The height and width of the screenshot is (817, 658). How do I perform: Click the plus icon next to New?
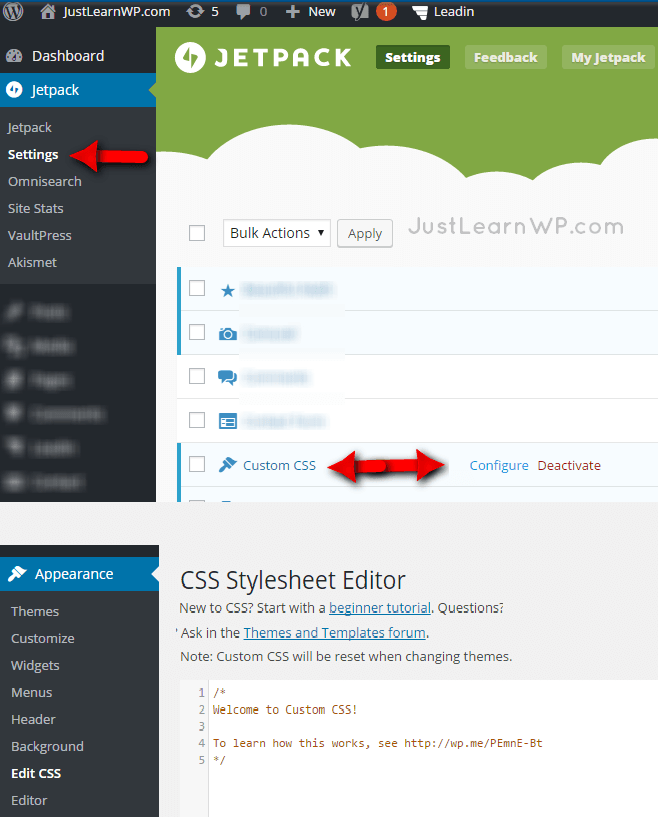[x=293, y=11]
